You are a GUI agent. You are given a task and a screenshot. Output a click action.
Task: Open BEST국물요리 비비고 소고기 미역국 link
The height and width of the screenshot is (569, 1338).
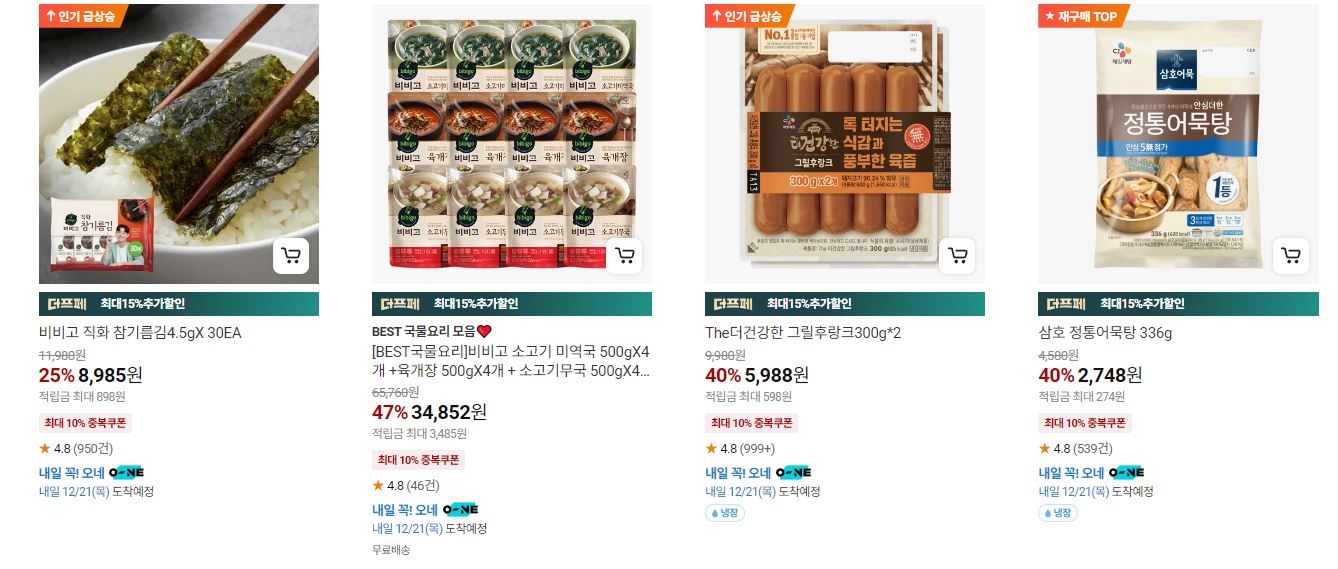tap(511, 362)
